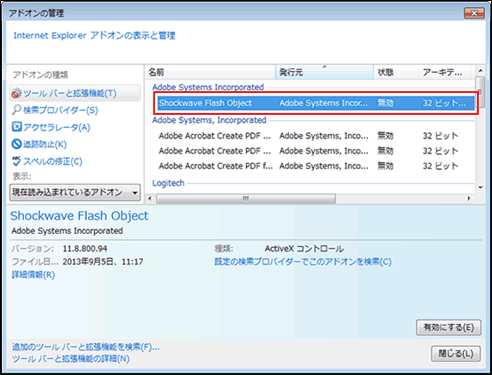Click the アクセラレータ arrow icon

pos(17,127)
